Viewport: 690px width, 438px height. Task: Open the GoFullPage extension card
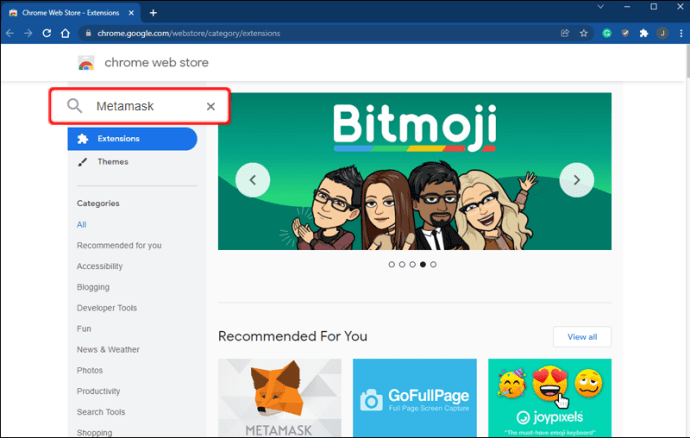tap(415, 398)
